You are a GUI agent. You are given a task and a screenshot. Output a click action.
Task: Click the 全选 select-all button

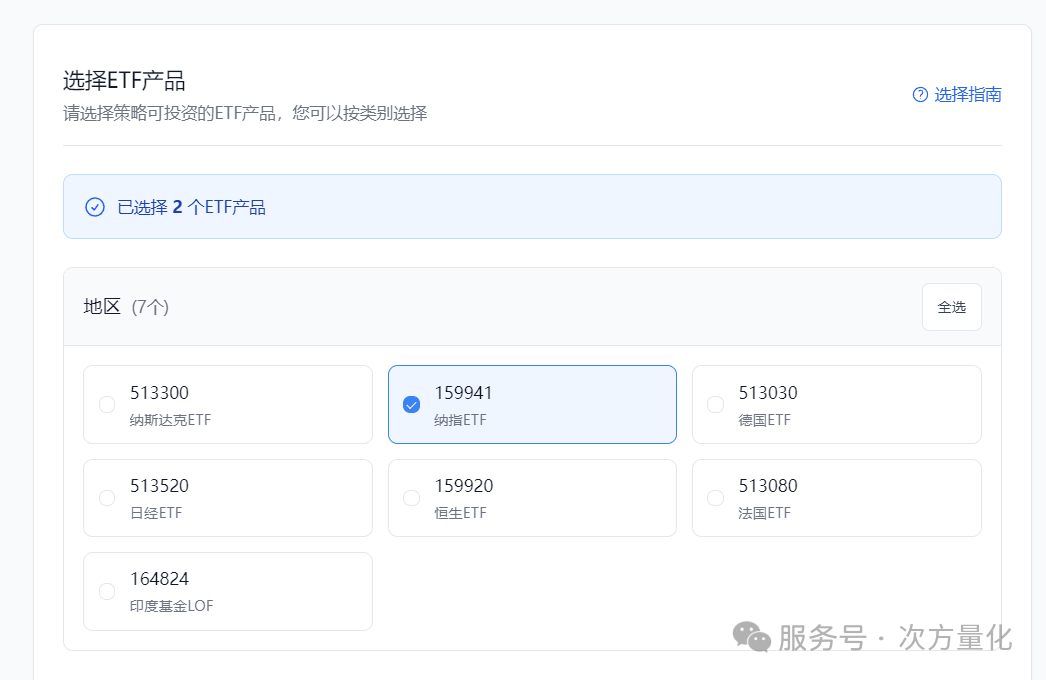point(951,306)
